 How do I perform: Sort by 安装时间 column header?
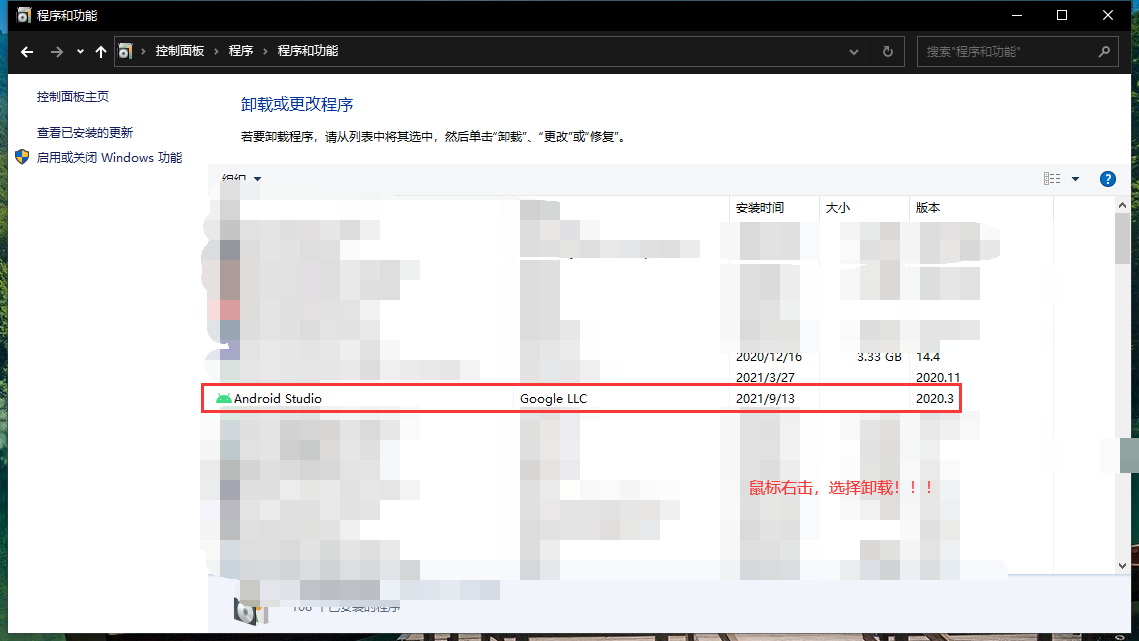[x=774, y=208]
